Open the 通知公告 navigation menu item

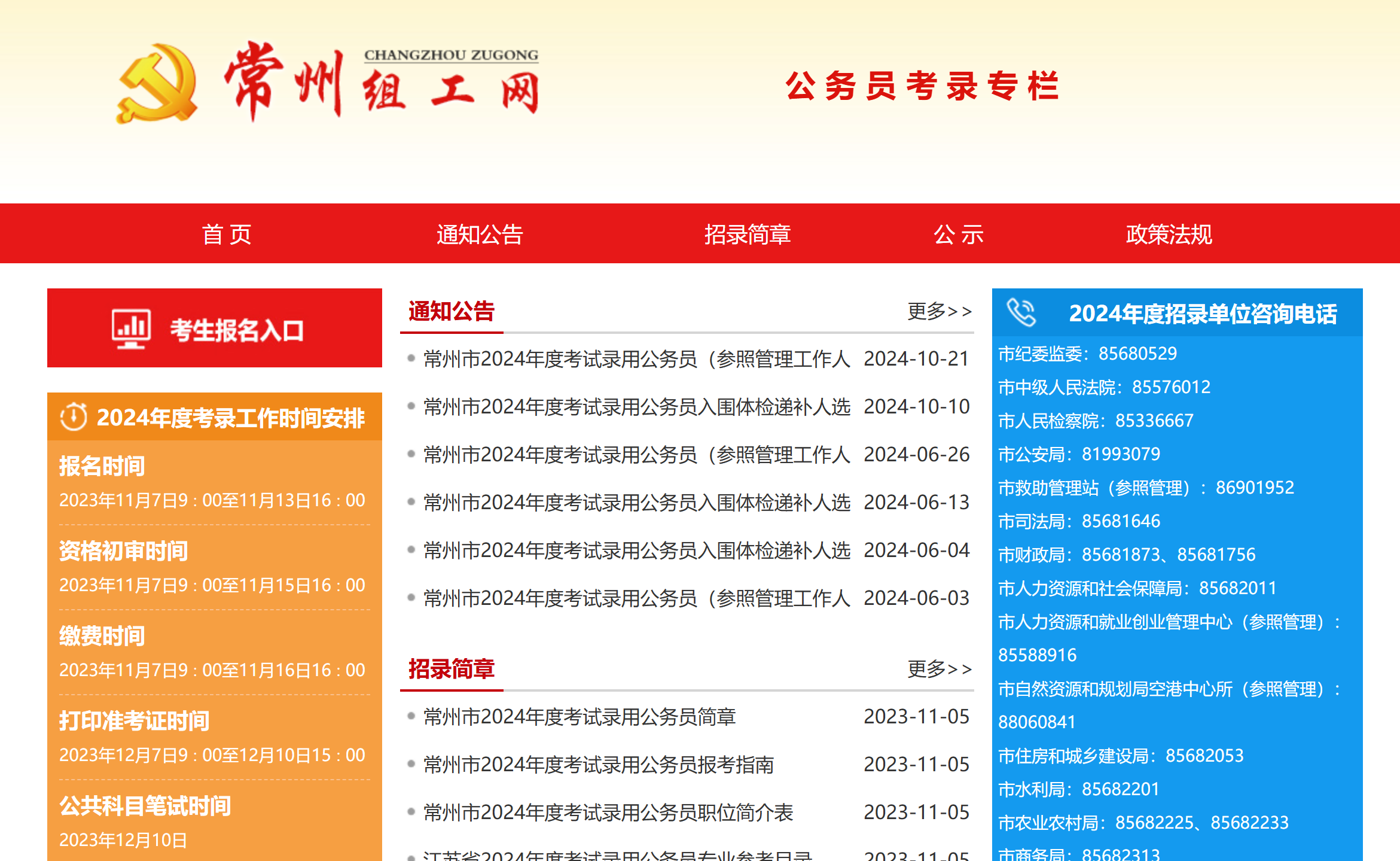(480, 234)
